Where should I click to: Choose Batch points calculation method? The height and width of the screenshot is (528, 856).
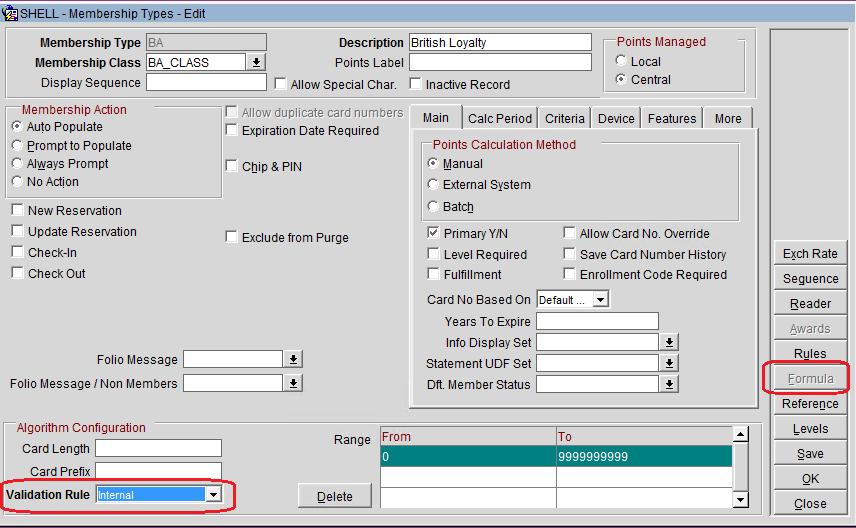coord(433,207)
